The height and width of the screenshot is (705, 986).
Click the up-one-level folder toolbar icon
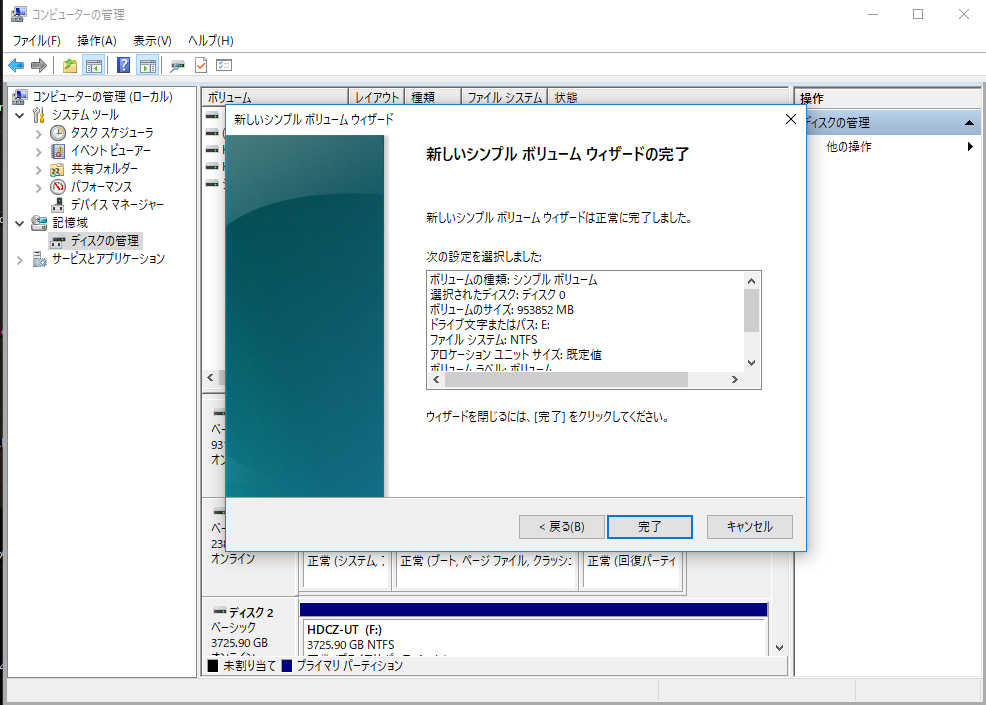point(69,65)
